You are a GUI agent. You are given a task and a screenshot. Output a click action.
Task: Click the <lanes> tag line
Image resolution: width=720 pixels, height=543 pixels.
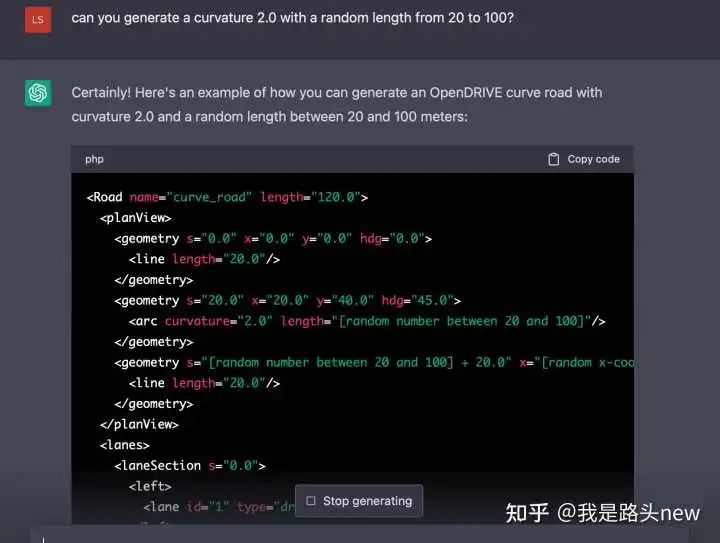(x=124, y=445)
